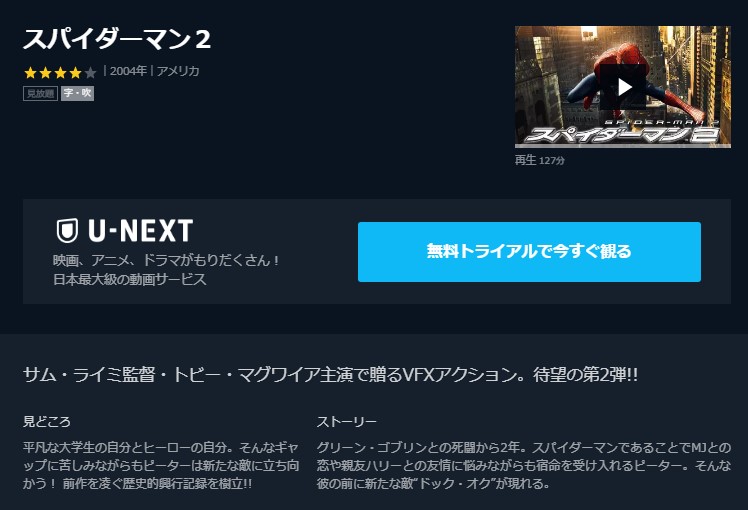This screenshot has height=510, width=748.
Task: Click the fifth gray rating star
Action: 90,73
